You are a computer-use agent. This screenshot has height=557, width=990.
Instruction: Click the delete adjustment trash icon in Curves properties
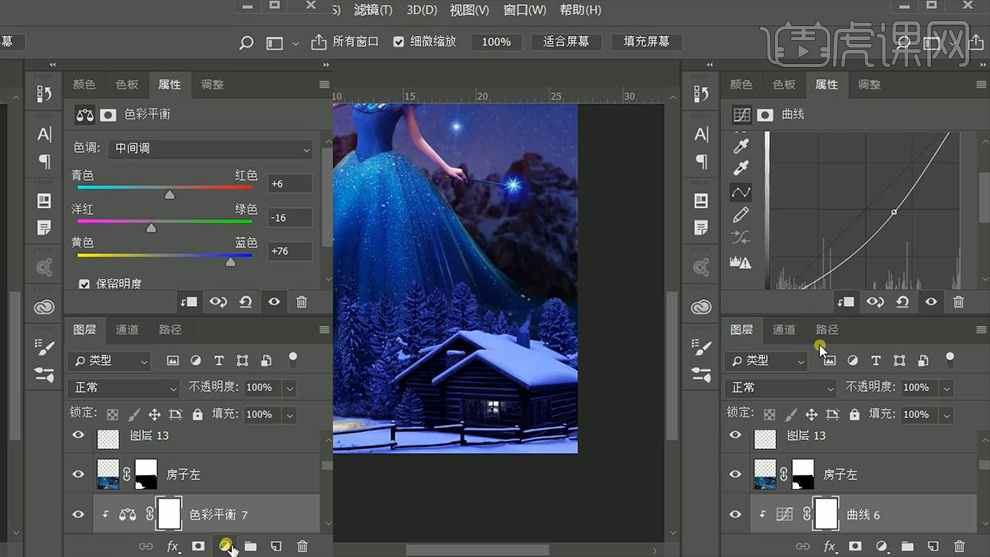coord(959,301)
